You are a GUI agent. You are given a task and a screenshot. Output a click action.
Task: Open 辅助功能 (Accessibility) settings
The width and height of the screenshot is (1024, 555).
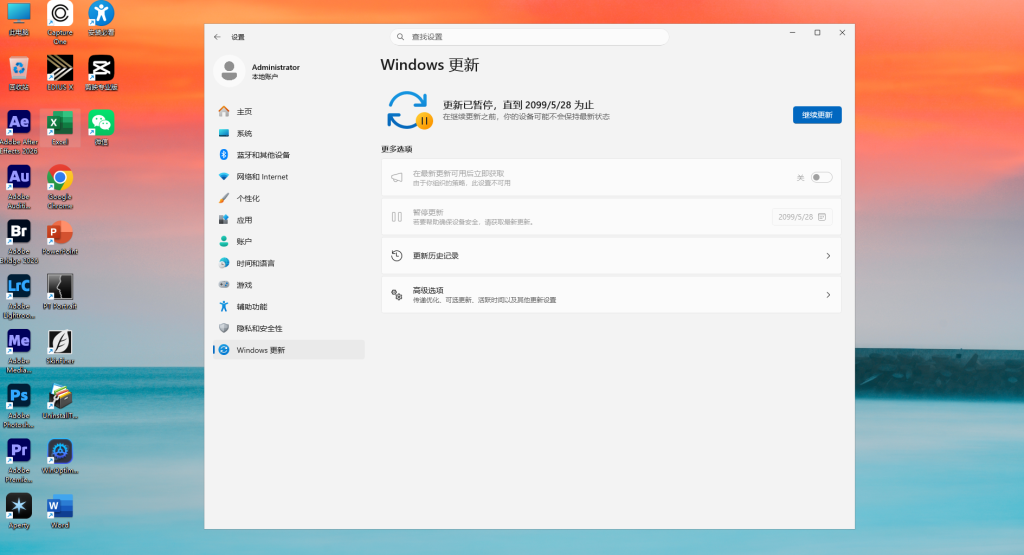pos(289,307)
